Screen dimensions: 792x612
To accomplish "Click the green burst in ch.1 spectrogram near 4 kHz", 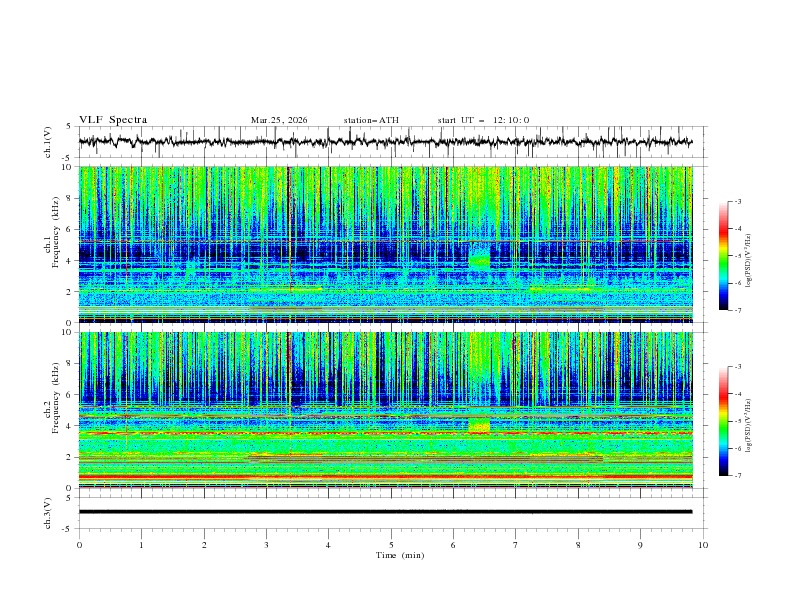I will [479, 256].
